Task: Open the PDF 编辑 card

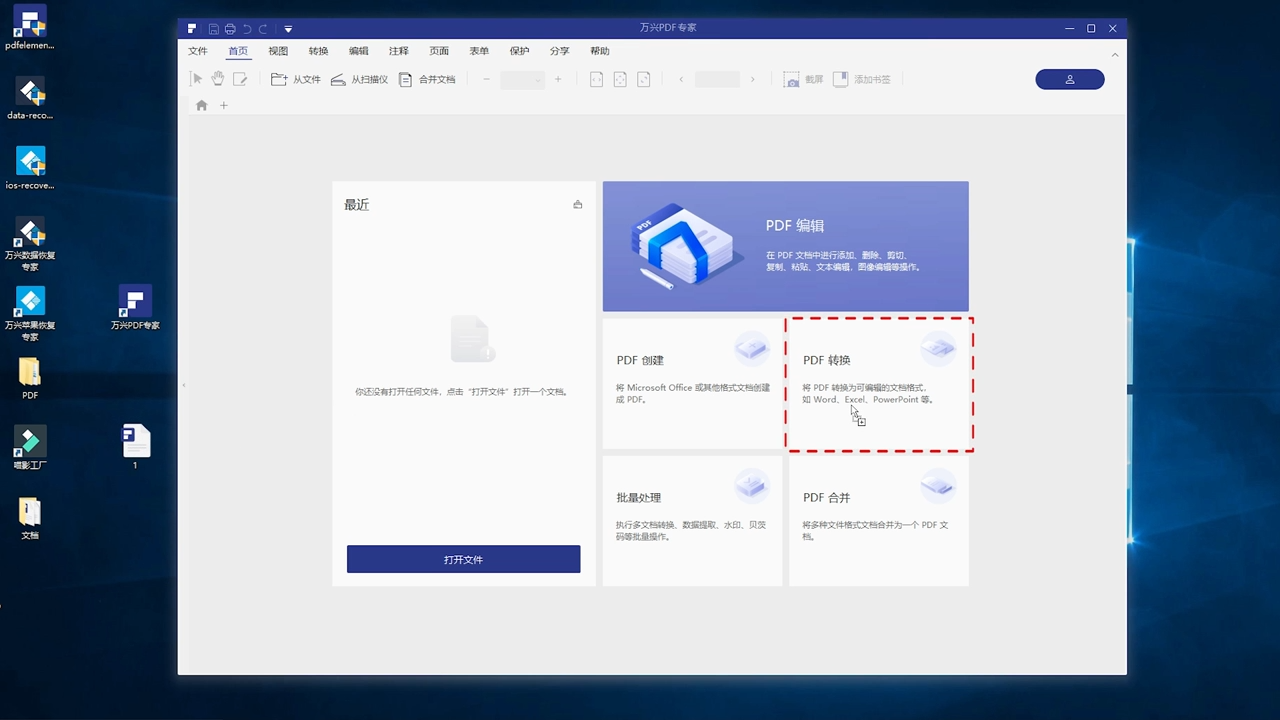Action: 786,246
